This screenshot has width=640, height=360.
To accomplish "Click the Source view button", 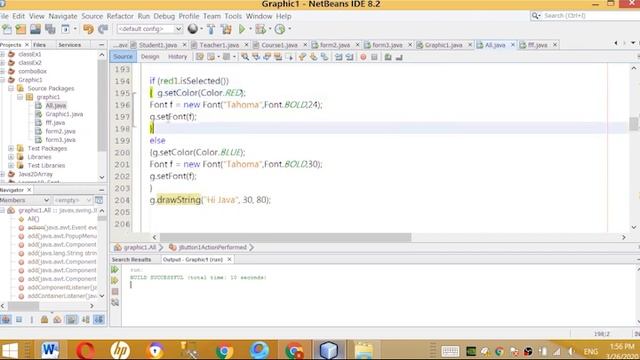I will [123, 57].
